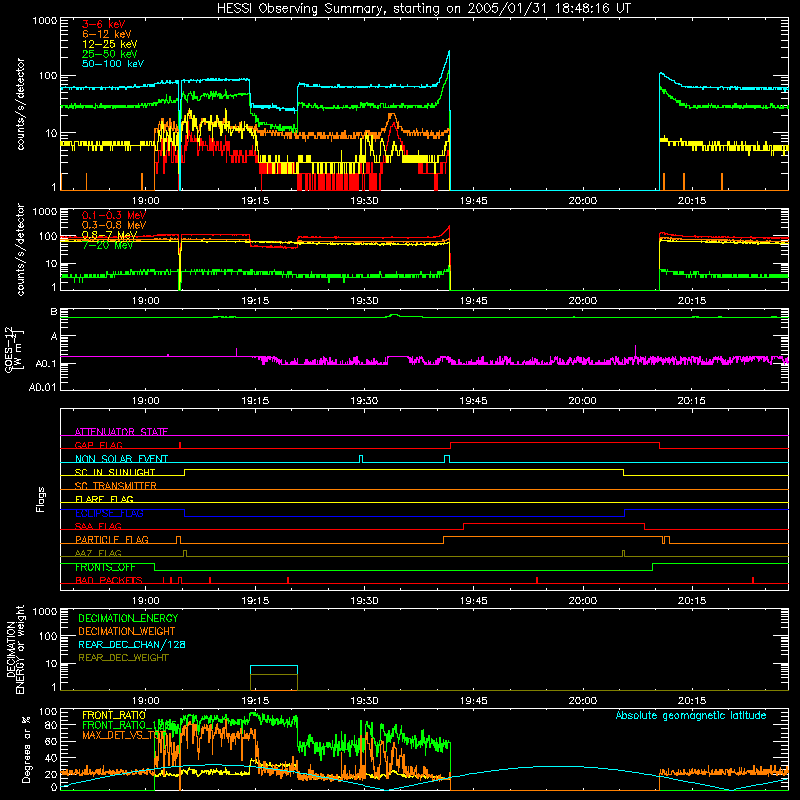Viewport: 800px width, 800px height.
Task: Click the NON_SOLAR_EVENT flag label
Action: [x=121, y=459]
